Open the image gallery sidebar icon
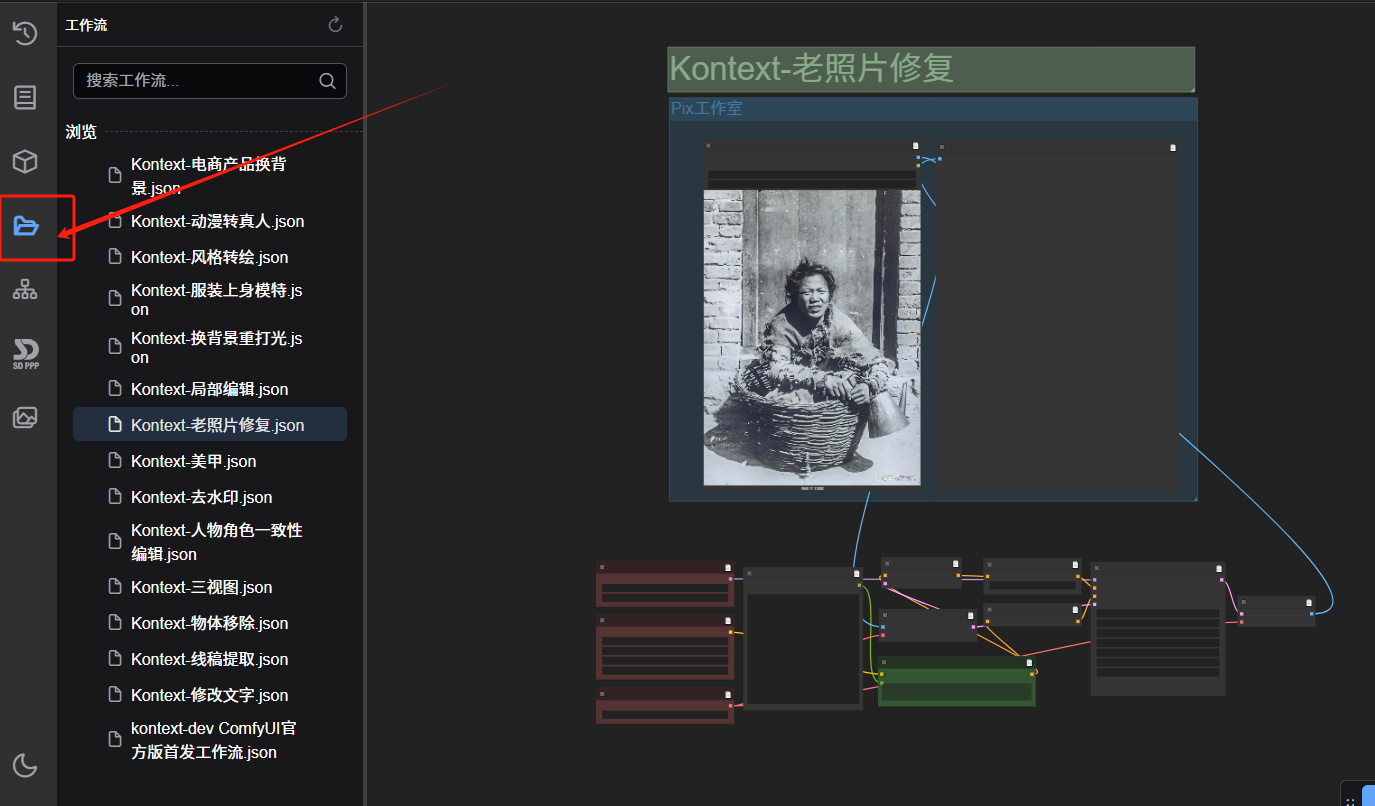 point(25,418)
